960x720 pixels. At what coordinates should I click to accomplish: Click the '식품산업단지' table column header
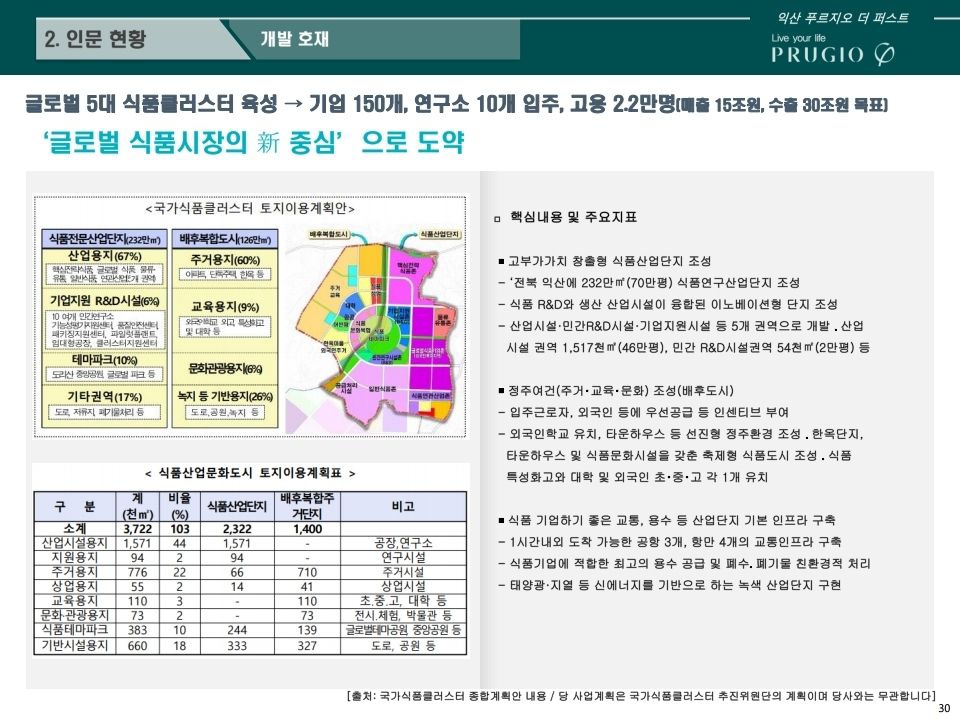pyautogui.click(x=237, y=506)
